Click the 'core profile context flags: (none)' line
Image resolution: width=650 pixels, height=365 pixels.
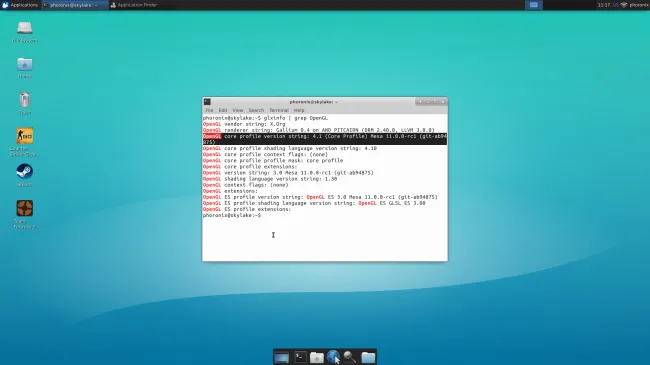click(x=265, y=154)
